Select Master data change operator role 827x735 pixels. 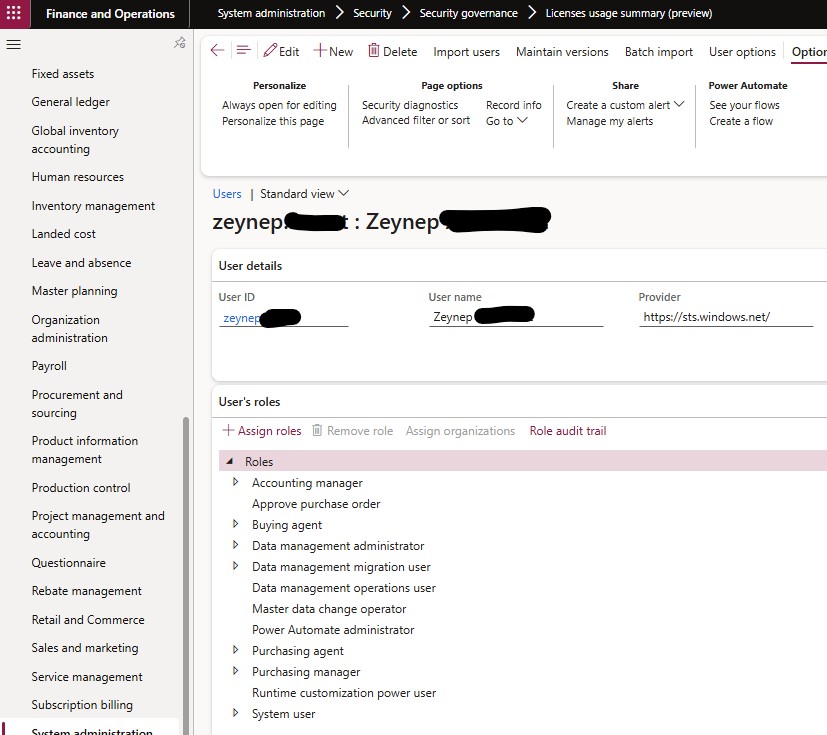coord(329,608)
